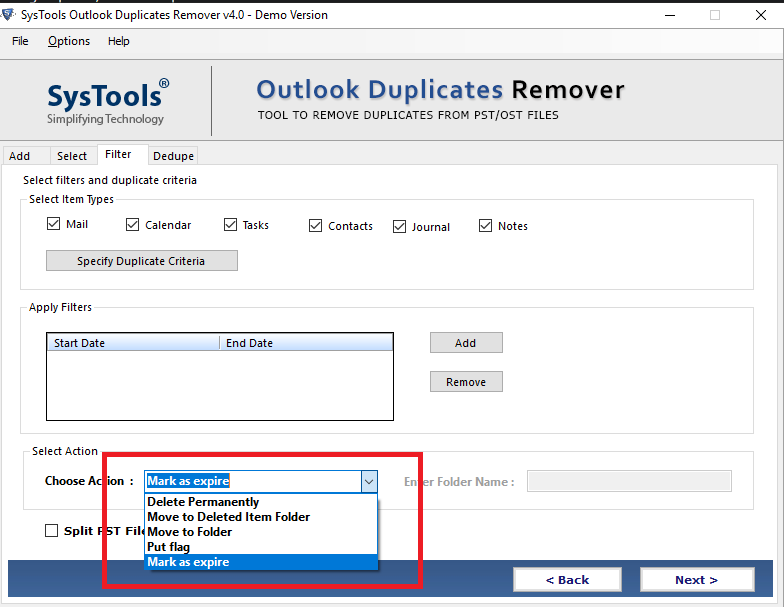Switch to the Dedupe tab
784x607 pixels.
[174, 156]
